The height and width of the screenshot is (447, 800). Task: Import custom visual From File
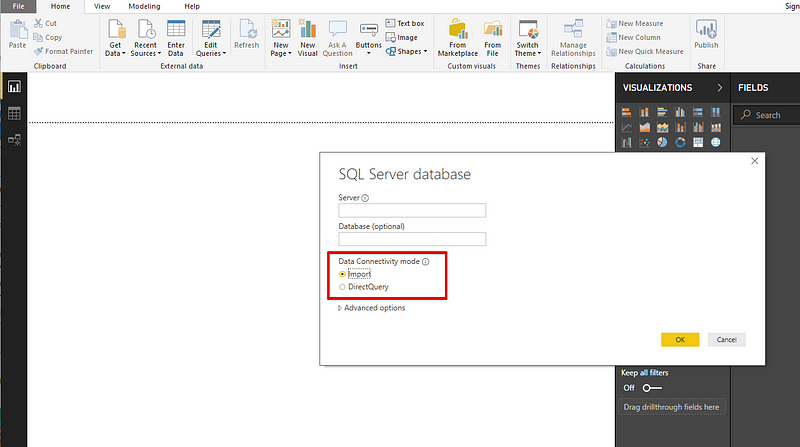pos(492,38)
